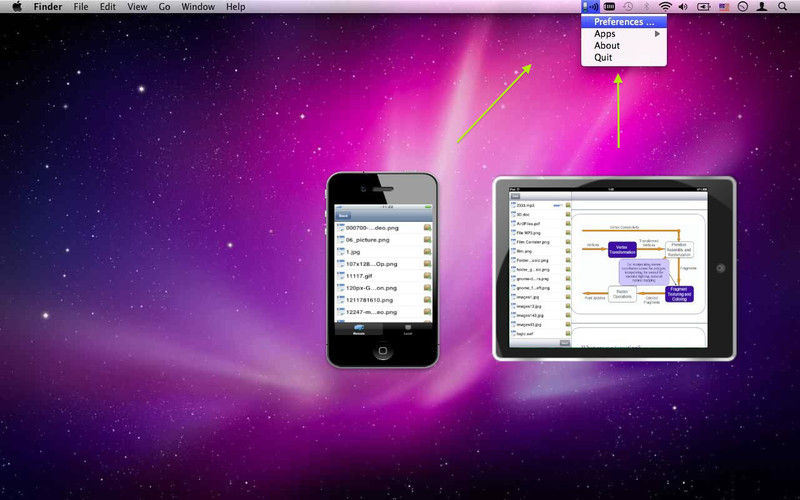
Task: Switch to the Local tab on the iPhone
Action: 408,329
